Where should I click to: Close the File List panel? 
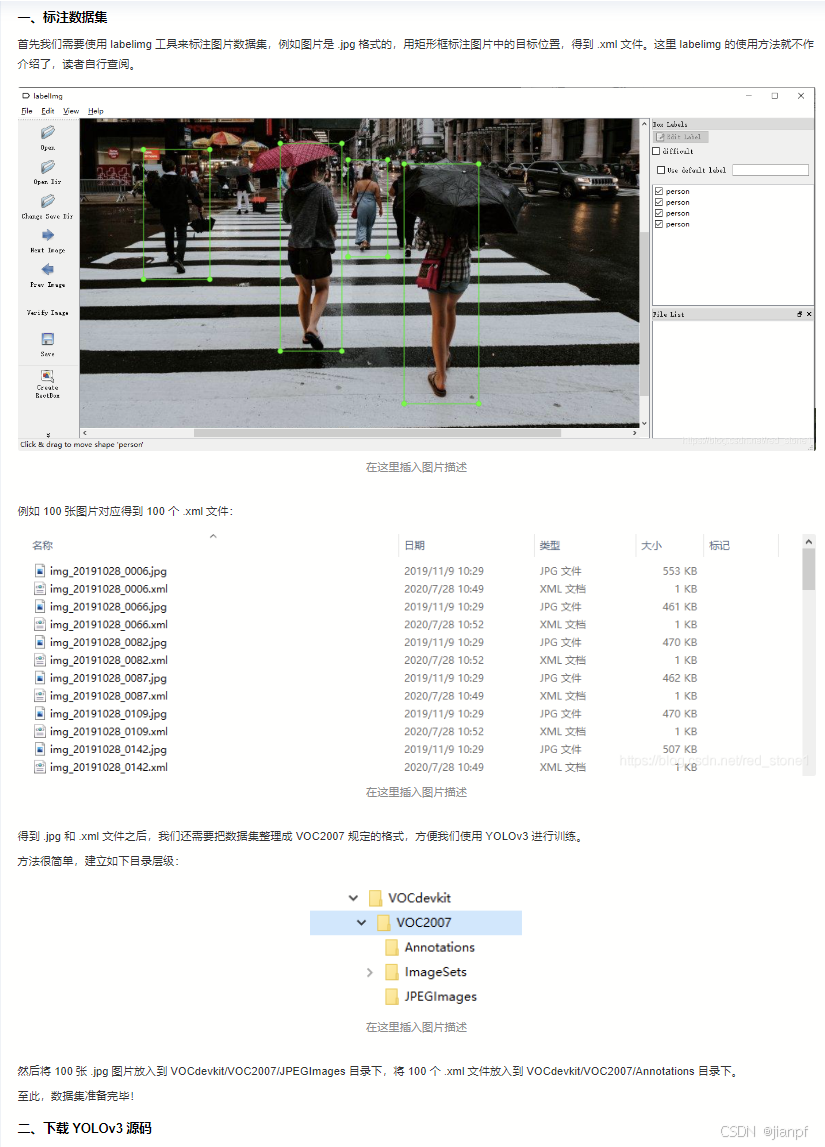click(x=809, y=314)
